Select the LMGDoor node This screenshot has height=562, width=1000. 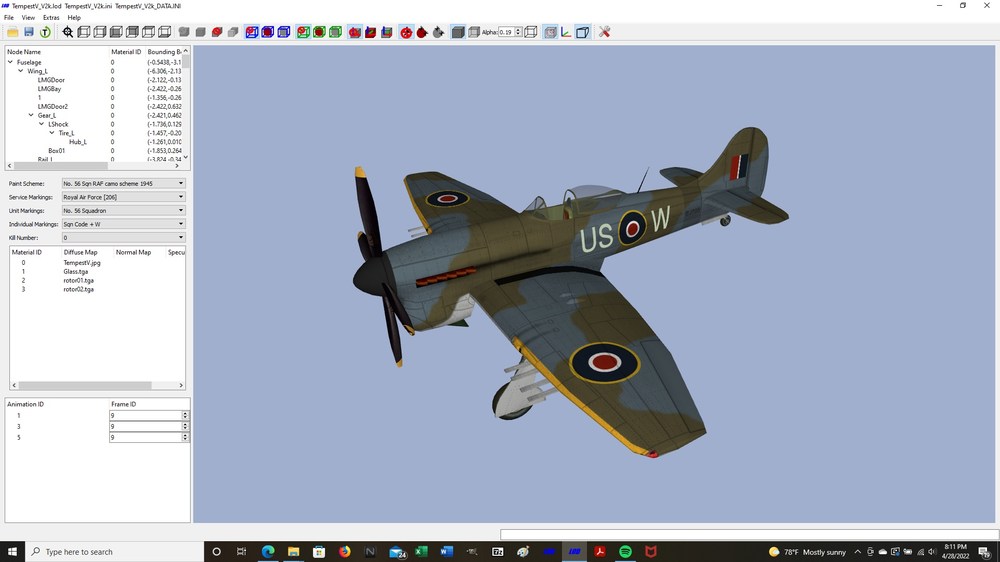(x=51, y=80)
